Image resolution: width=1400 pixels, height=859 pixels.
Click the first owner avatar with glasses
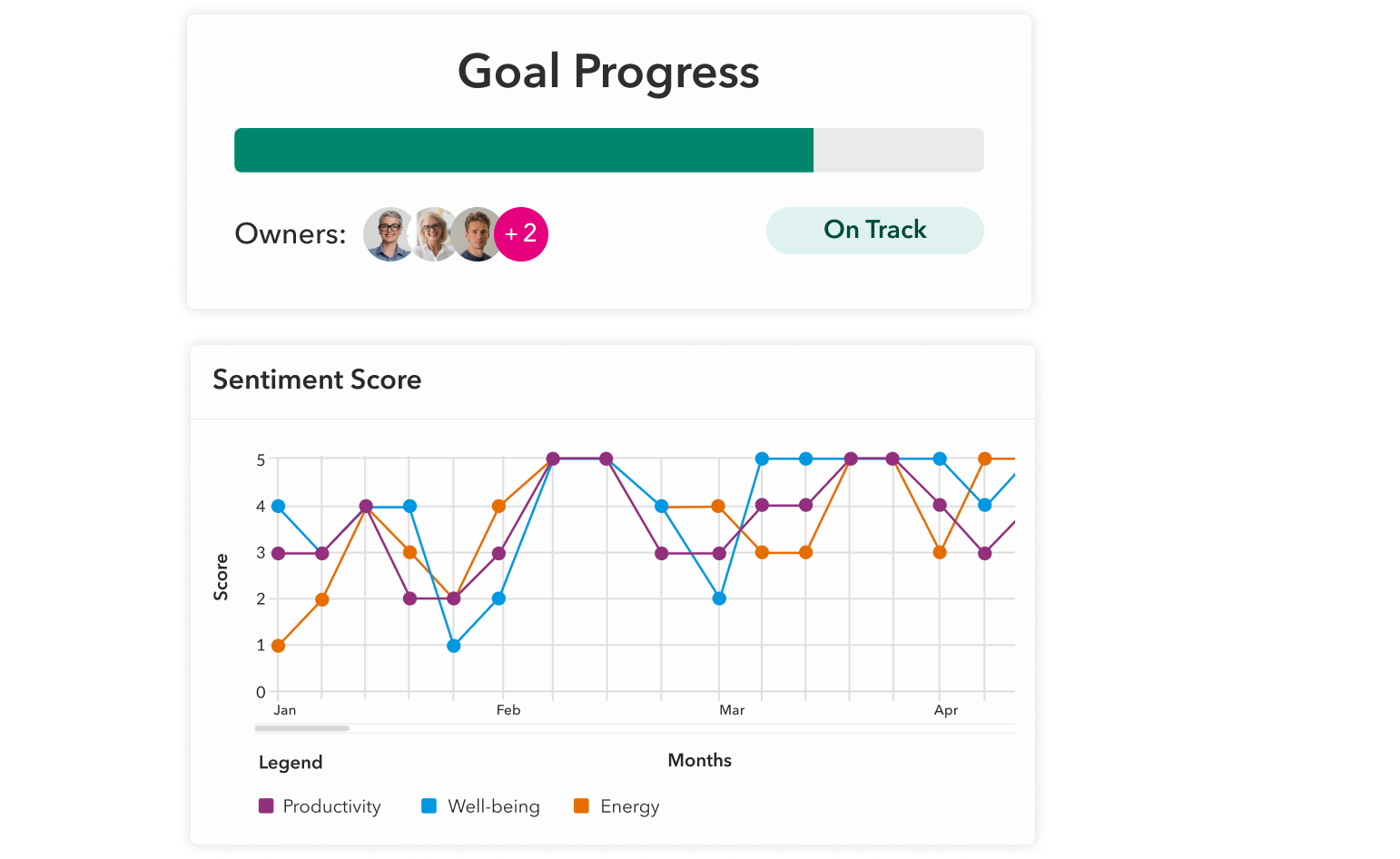click(x=389, y=234)
